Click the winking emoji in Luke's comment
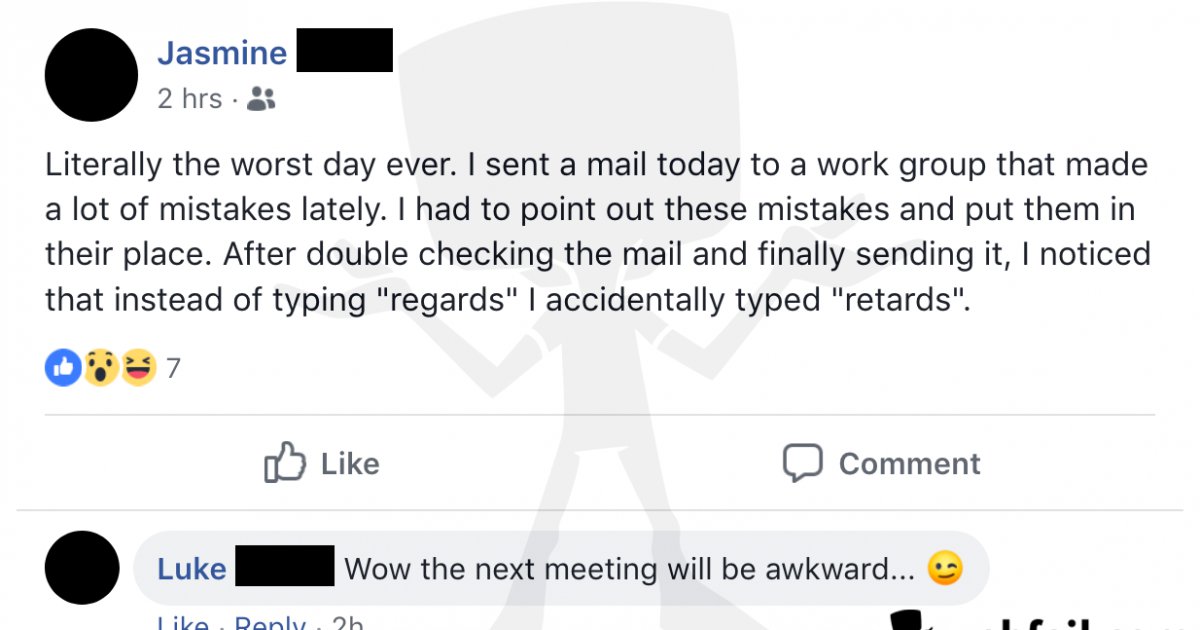 (945, 569)
